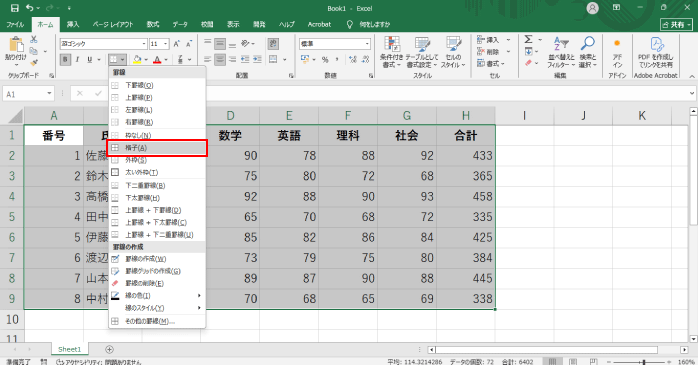Click the Increase Decimal icon
Viewport: 698px width, 365px height.
[353, 59]
